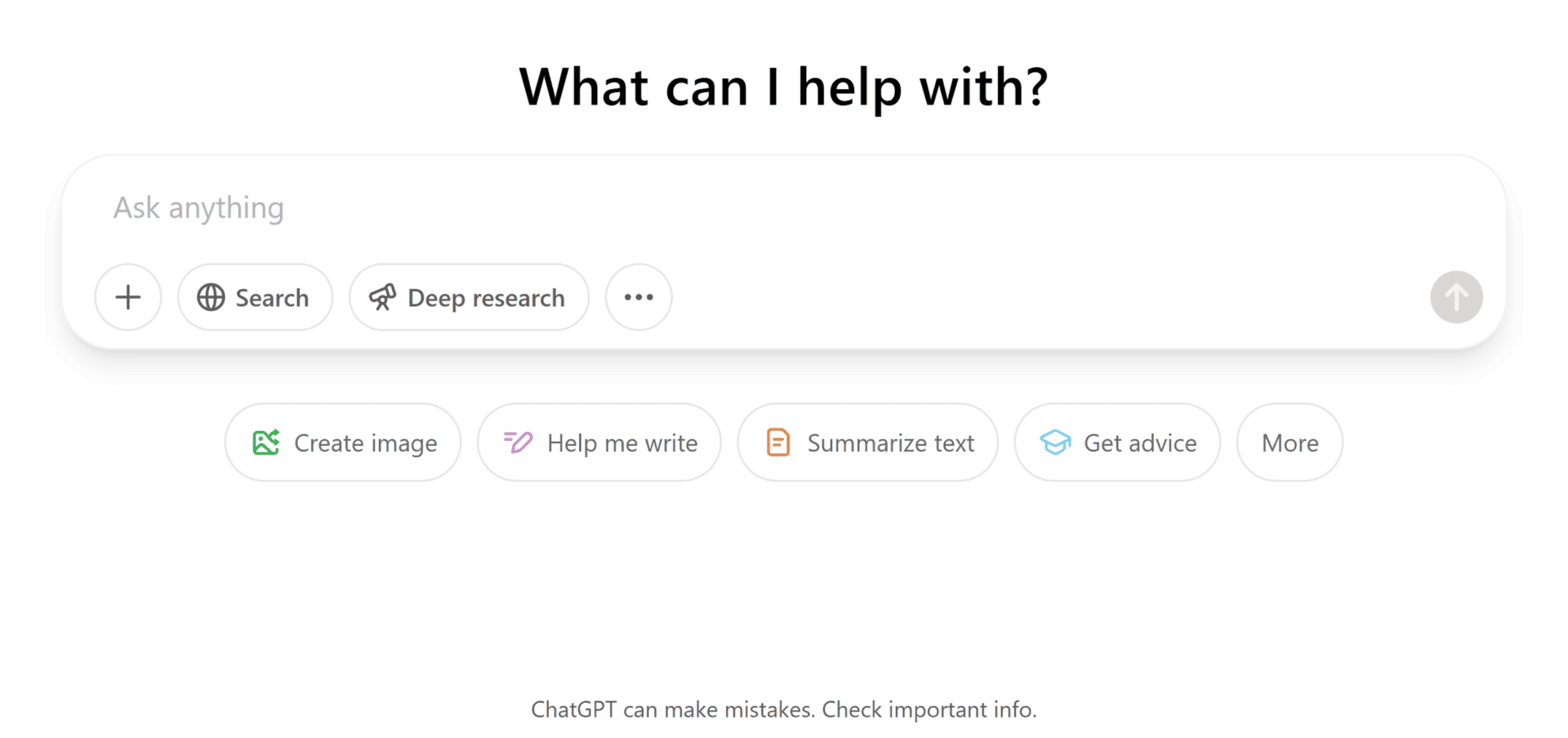The width and height of the screenshot is (1568, 738).
Task: Click the telescope icon for Deep research
Action: (x=382, y=297)
